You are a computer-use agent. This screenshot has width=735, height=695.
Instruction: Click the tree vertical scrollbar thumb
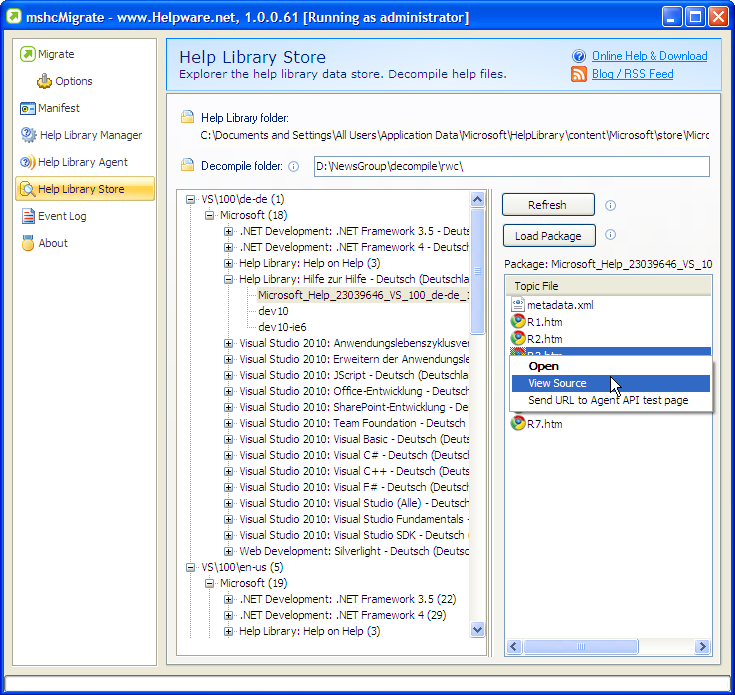click(x=477, y=271)
